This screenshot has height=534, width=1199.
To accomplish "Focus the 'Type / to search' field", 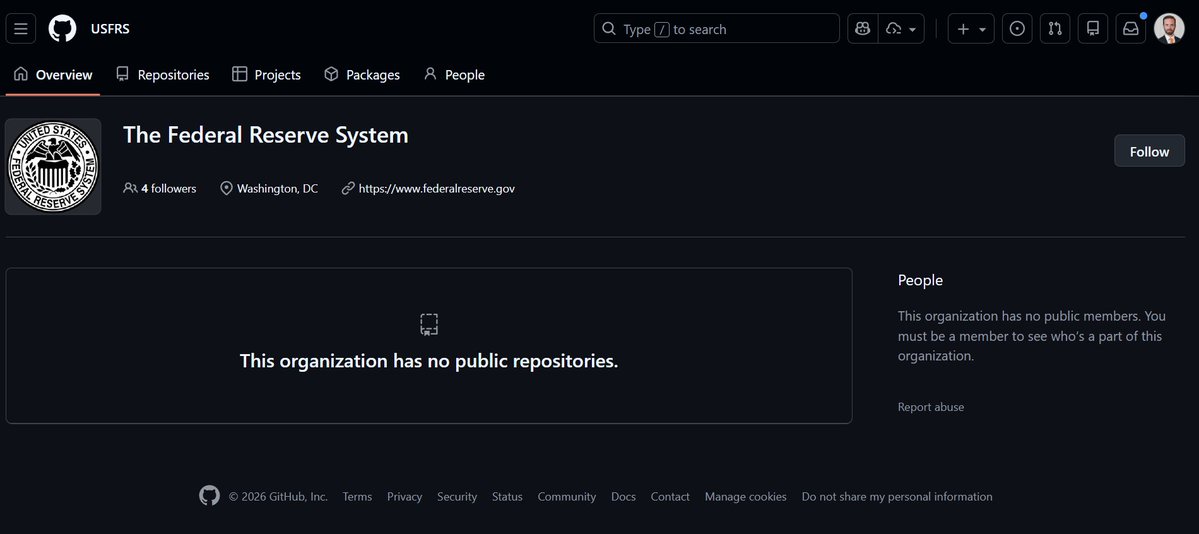I will (x=716, y=29).
